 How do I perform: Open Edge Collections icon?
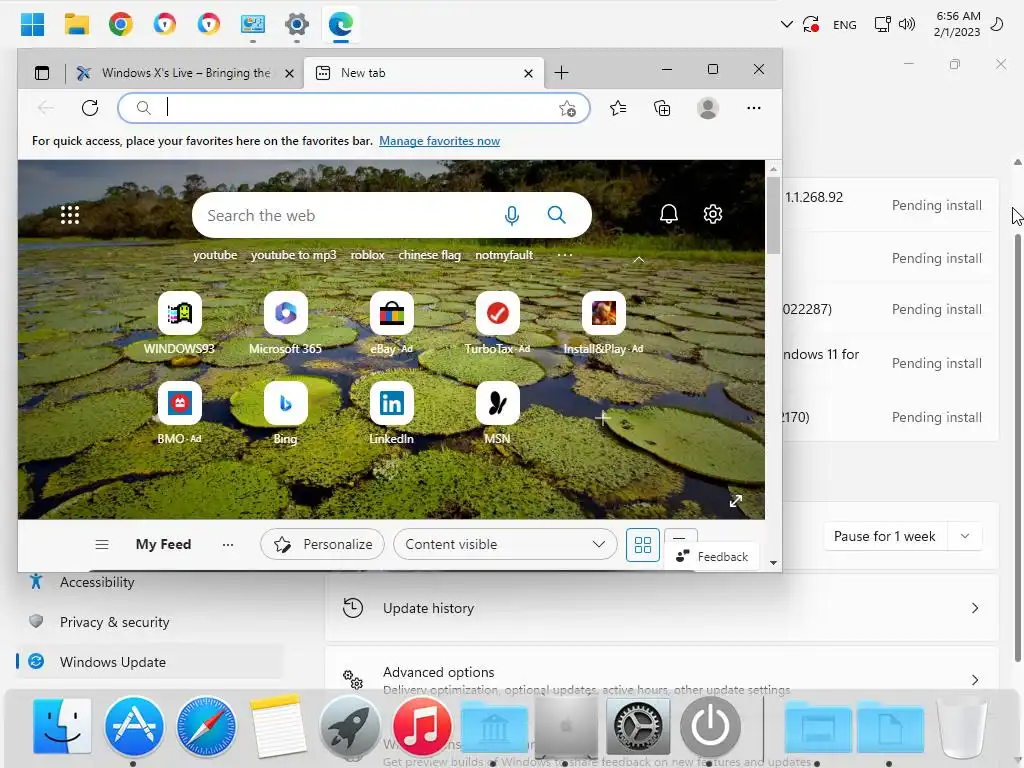point(662,108)
